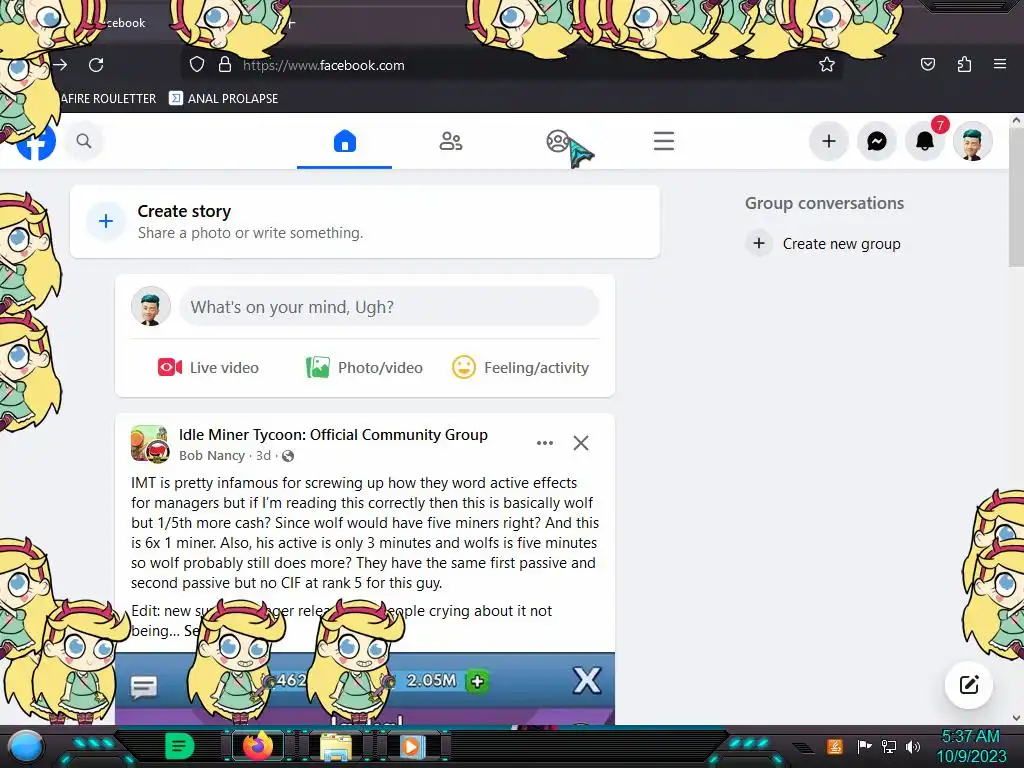
Task: Open Firefox from the taskbar
Action: tap(257, 746)
